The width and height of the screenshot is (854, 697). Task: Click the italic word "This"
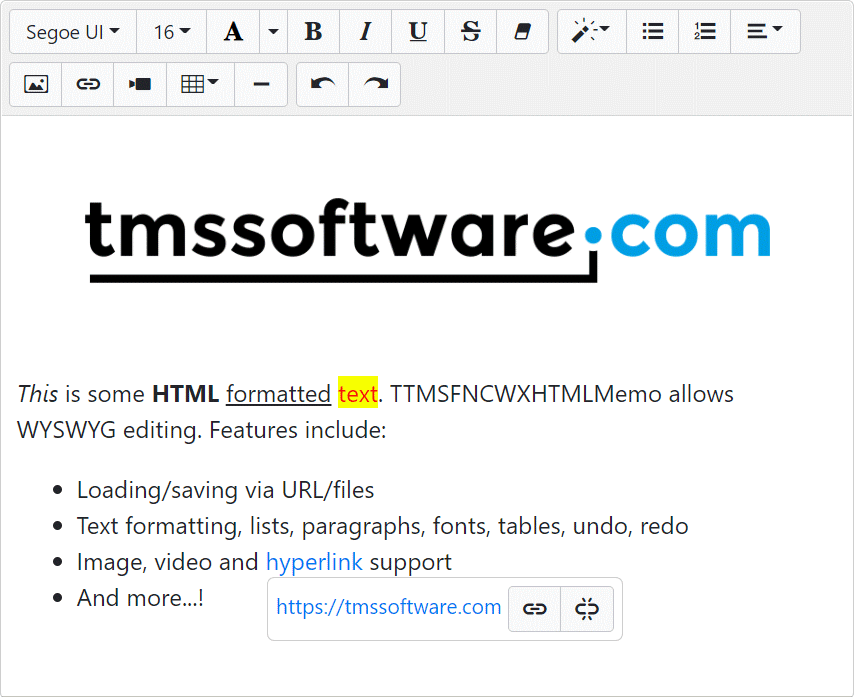point(38,394)
